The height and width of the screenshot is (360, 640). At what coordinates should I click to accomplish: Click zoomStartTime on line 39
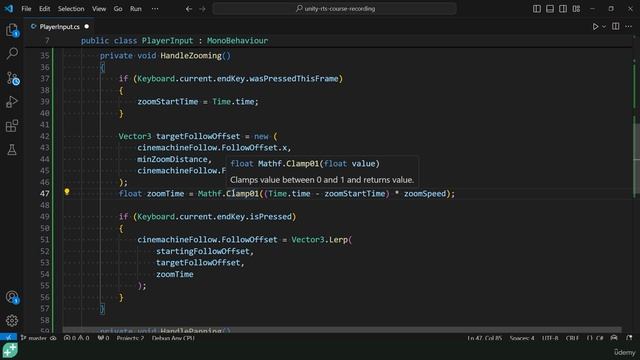click(x=167, y=102)
